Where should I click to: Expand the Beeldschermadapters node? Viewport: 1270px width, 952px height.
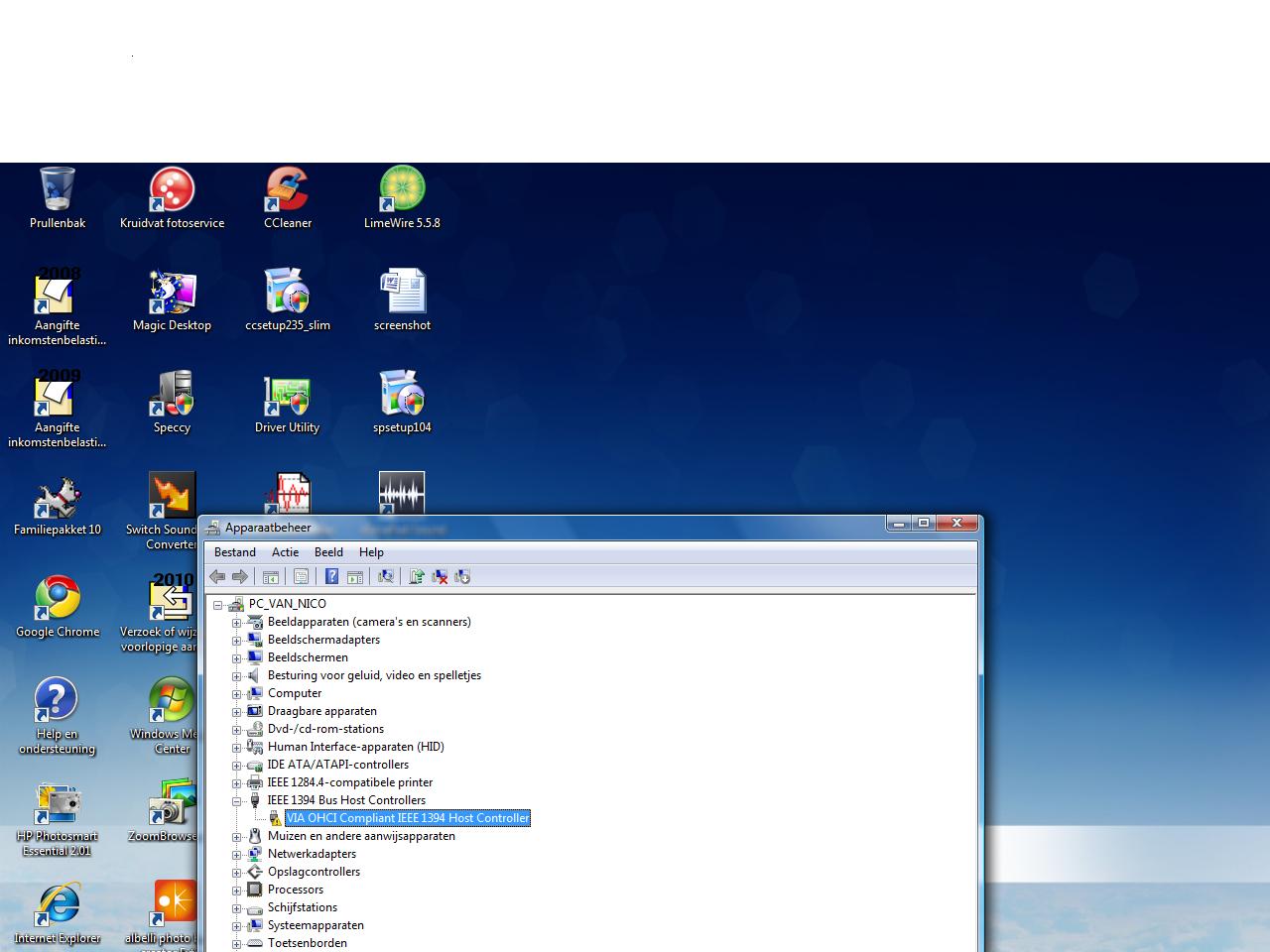[237, 640]
